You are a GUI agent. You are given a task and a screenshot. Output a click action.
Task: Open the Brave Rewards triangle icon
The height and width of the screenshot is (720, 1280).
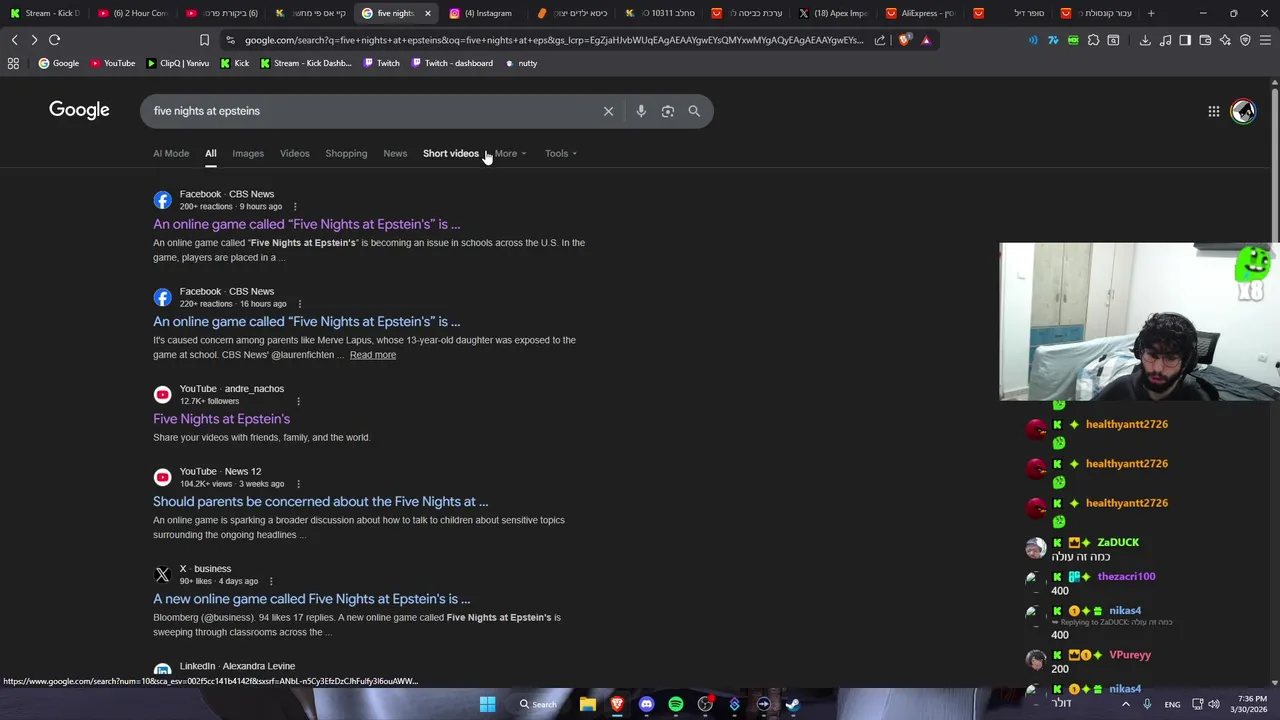pyautogui.click(x=926, y=40)
